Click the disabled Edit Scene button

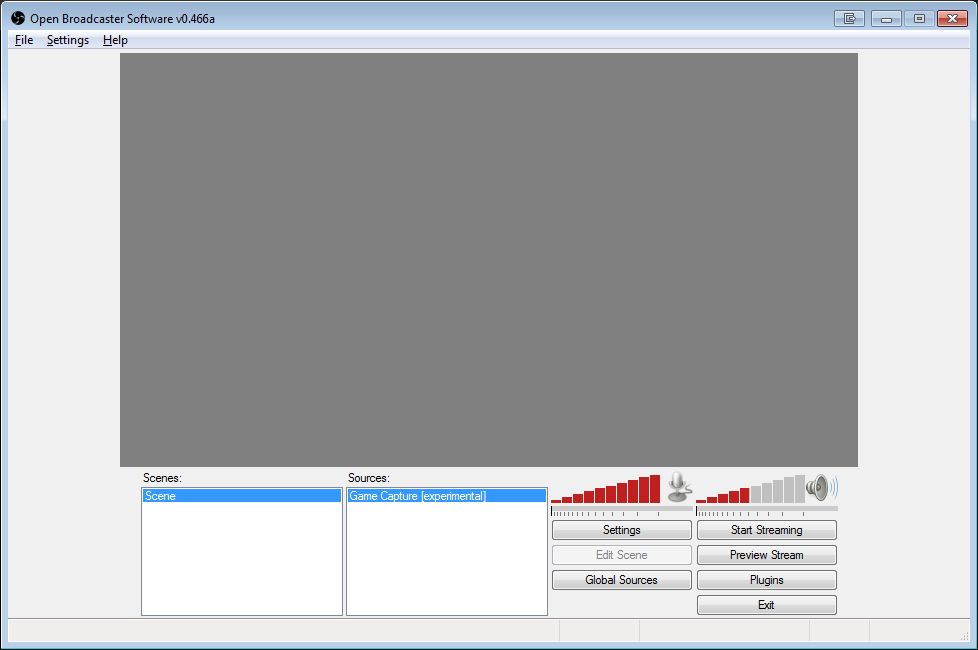coord(622,555)
